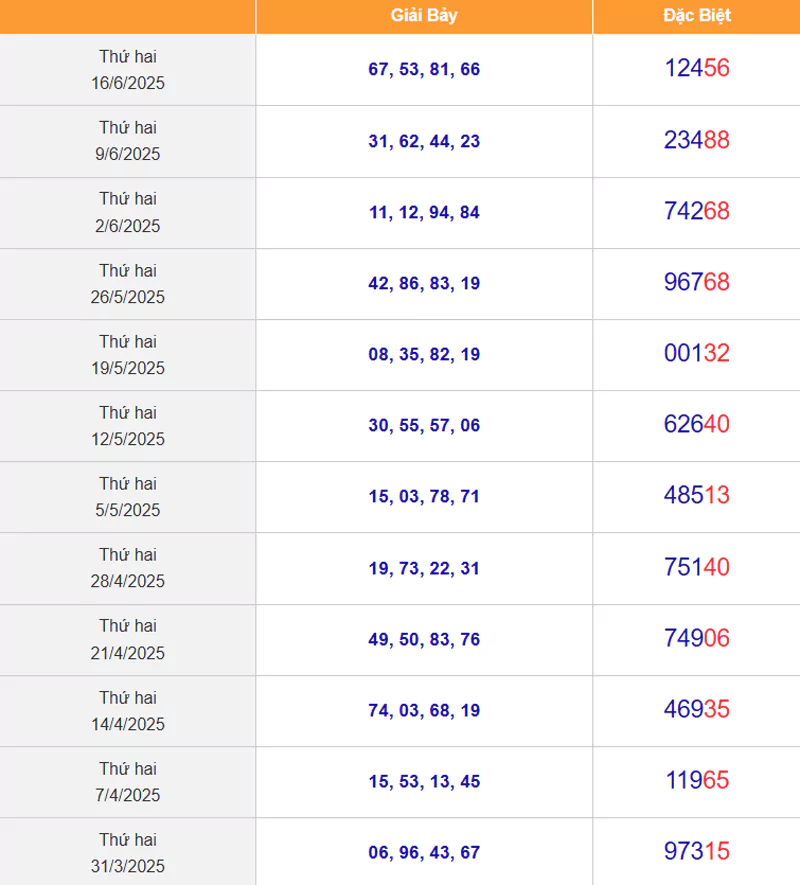Click Giải Bảy numbers 15, 03, 78, 71
This screenshot has width=800, height=885.
[424, 497]
